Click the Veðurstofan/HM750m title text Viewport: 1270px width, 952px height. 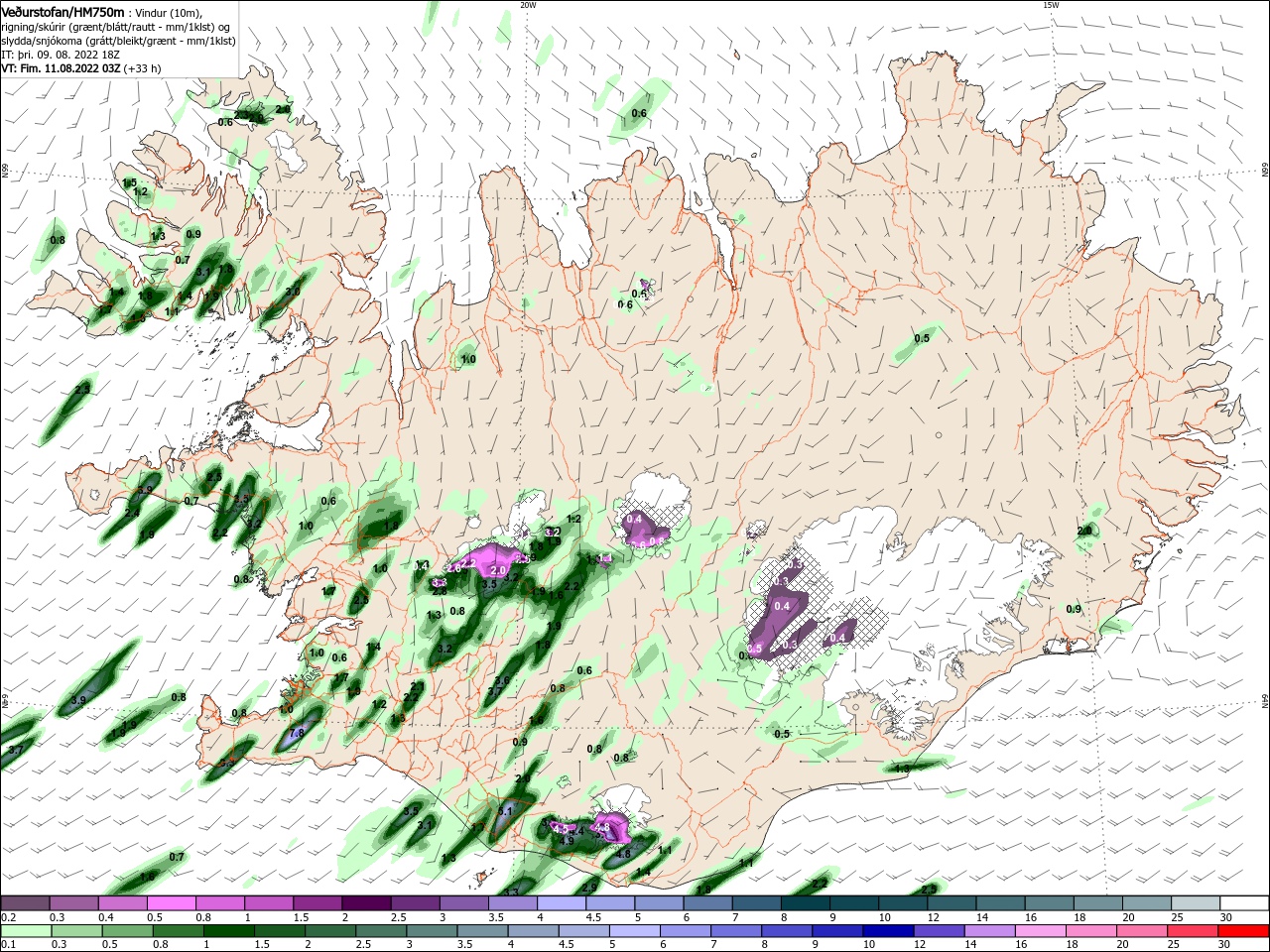pyautogui.click(x=63, y=11)
